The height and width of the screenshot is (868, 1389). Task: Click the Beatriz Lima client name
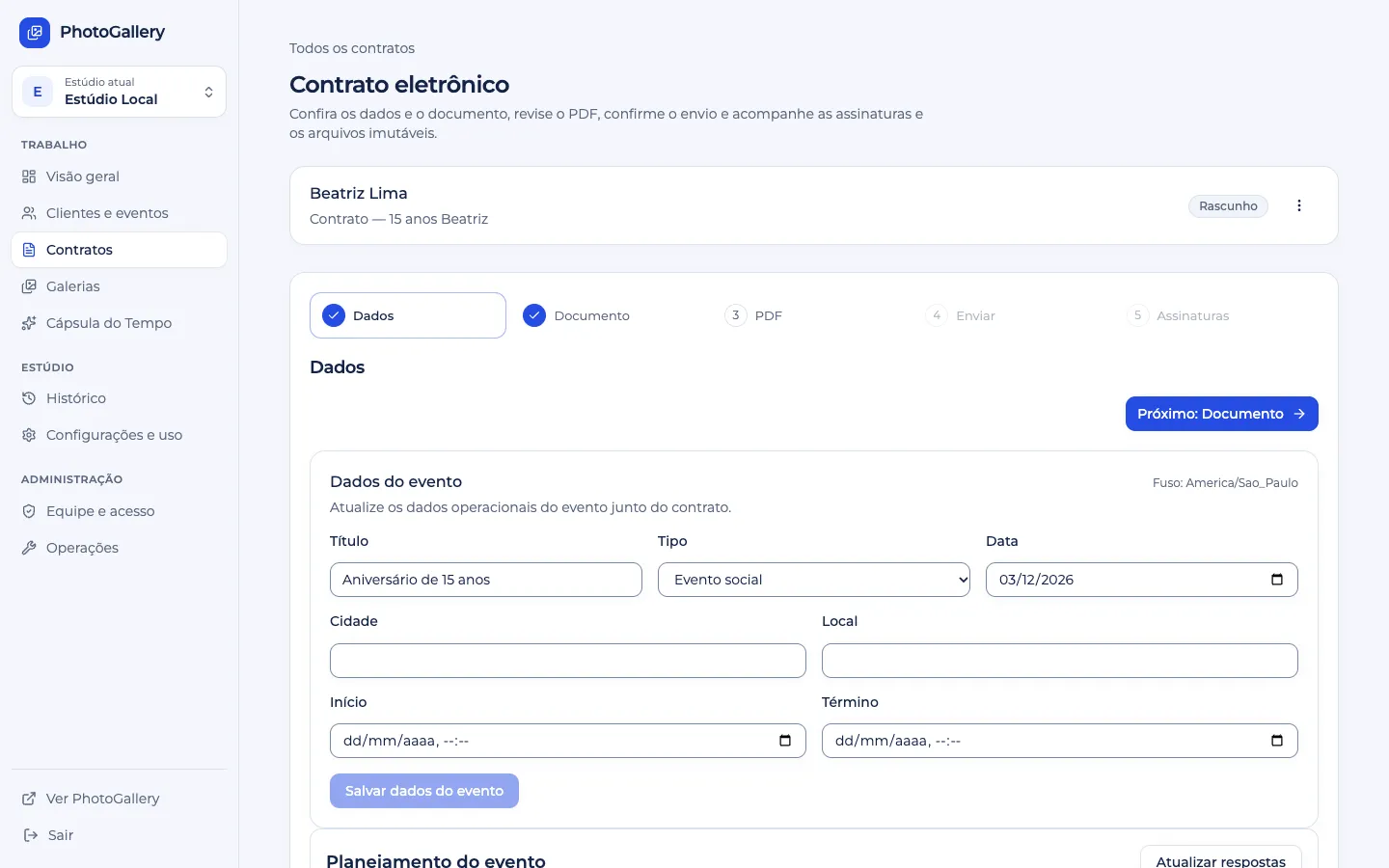359,193
